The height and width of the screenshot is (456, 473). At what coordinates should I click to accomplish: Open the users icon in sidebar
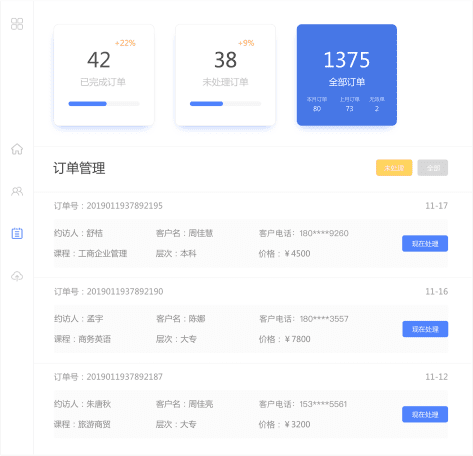17,191
